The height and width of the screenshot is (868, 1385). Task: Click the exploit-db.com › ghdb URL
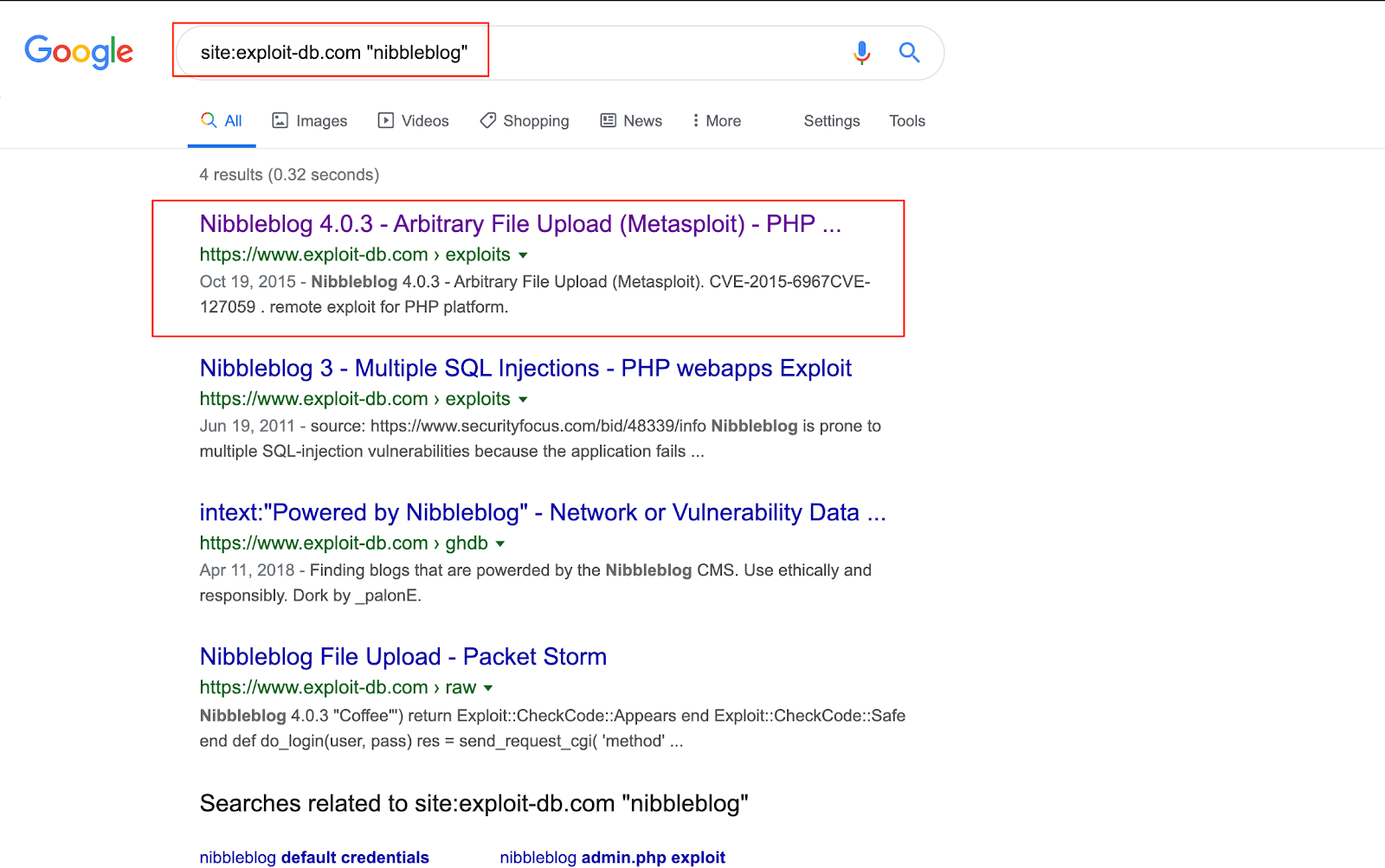pos(344,543)
